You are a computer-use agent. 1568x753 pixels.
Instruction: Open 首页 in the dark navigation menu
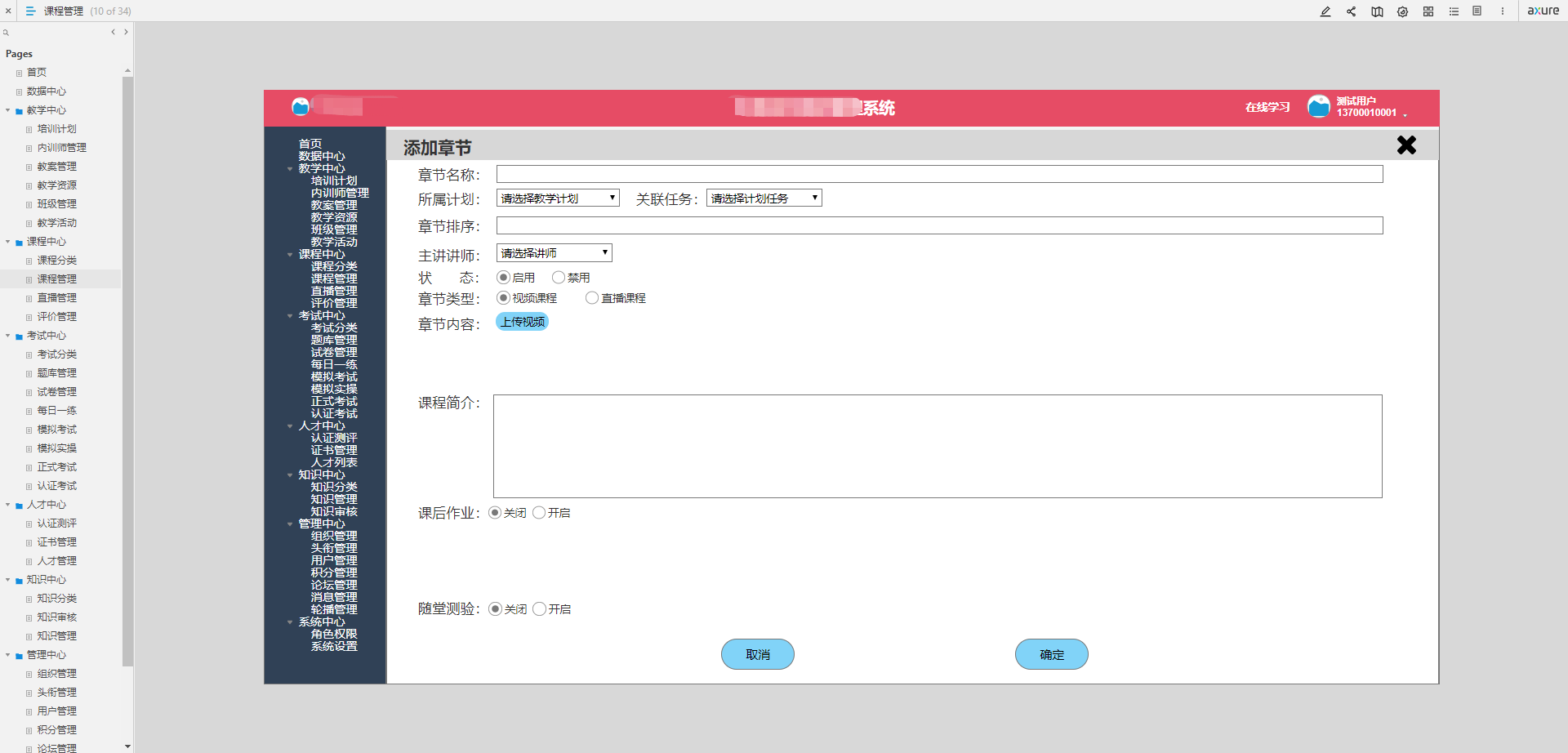coord(310,144)
